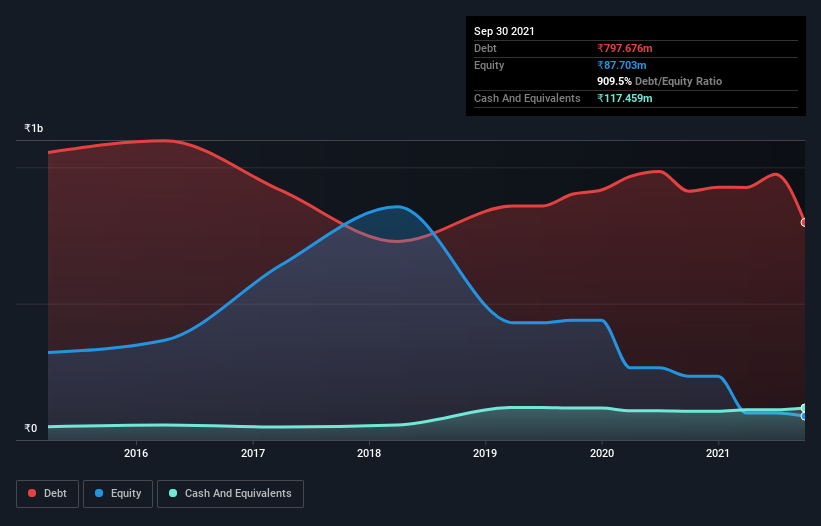Select the blue Equity endpoint marker
This screenshot has width=821, height=526.
pos(804,416)
